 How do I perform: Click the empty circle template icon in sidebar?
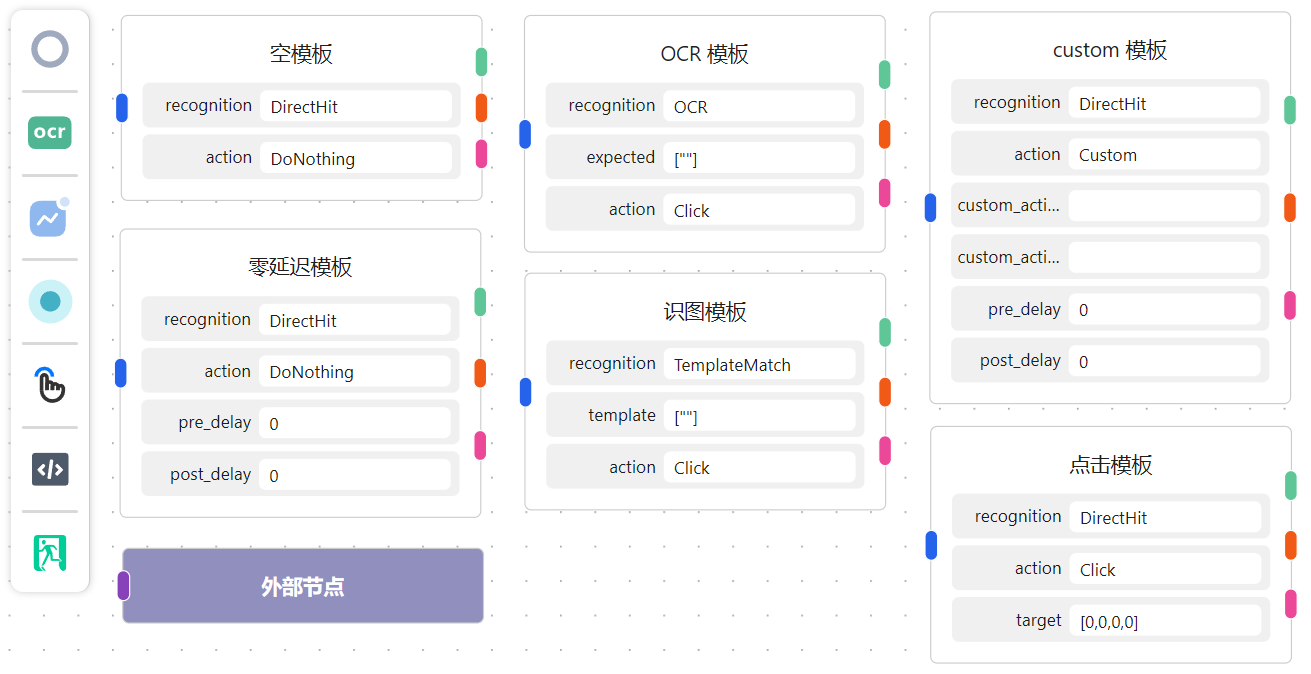[50, 49]
